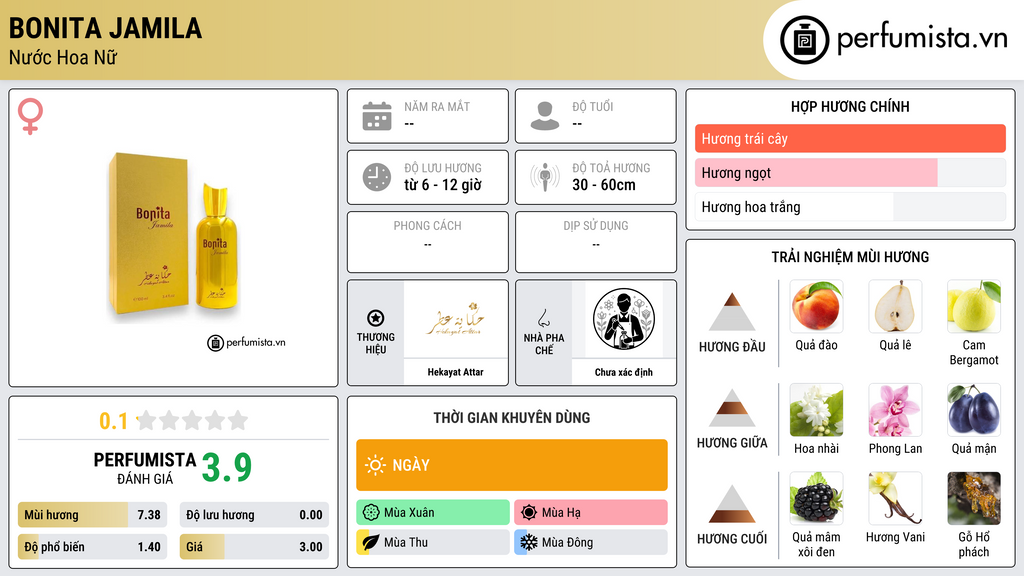Click the 0.1 user rating value
Screen dimensions: 1024x576
(x=113, y=421)
